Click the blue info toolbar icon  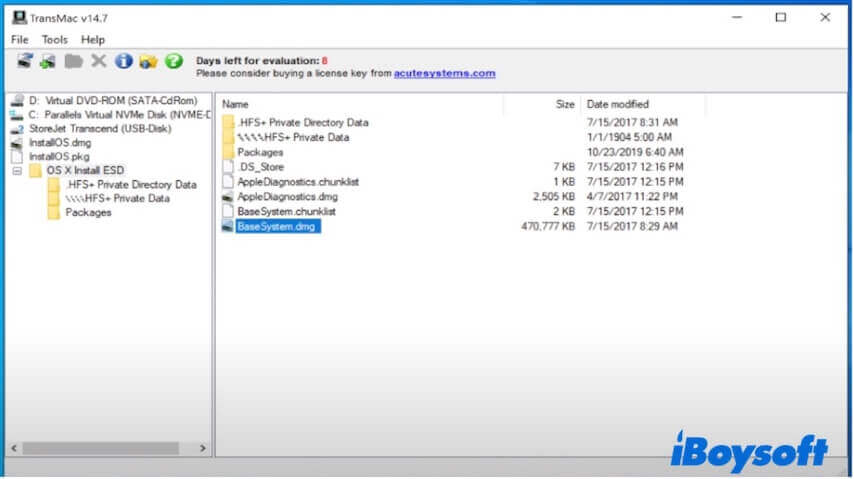click(123, 62)
